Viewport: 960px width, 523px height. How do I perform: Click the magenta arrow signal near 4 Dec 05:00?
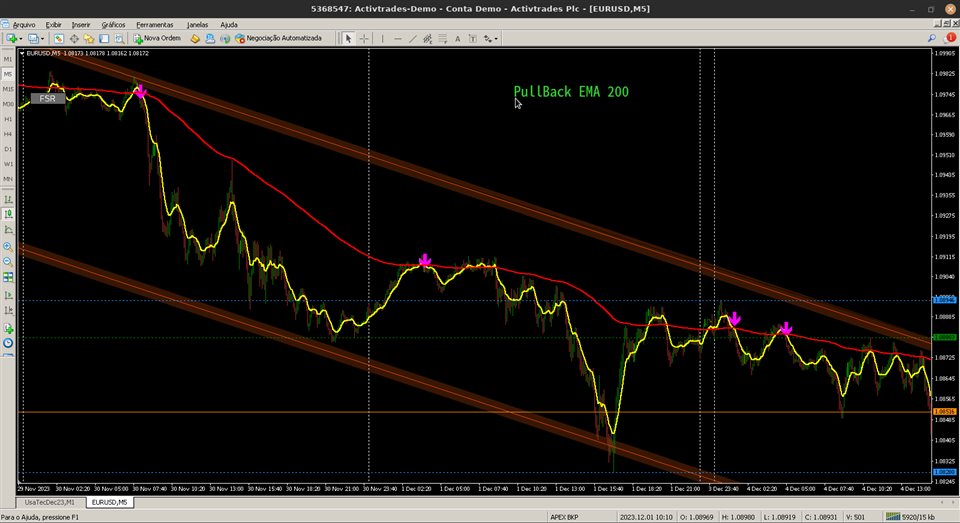[786, 328]
